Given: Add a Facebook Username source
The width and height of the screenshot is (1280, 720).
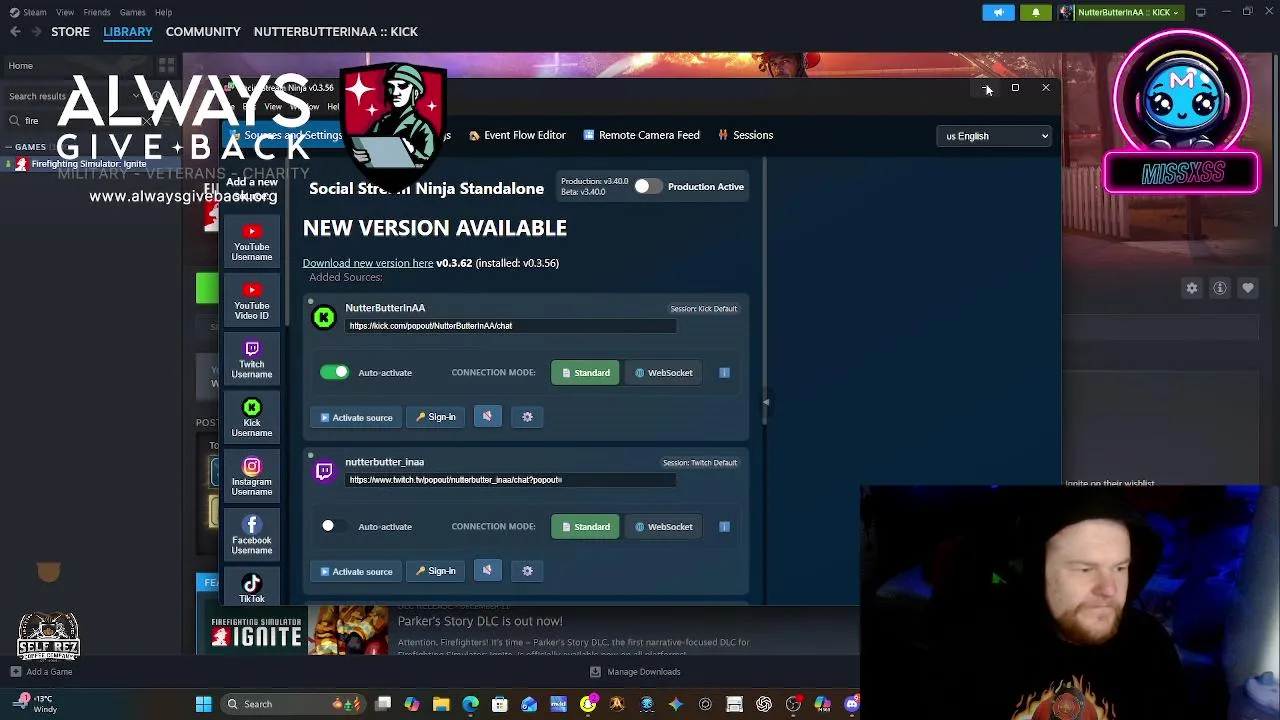Looking at the screenshot, I should point(252,536).
